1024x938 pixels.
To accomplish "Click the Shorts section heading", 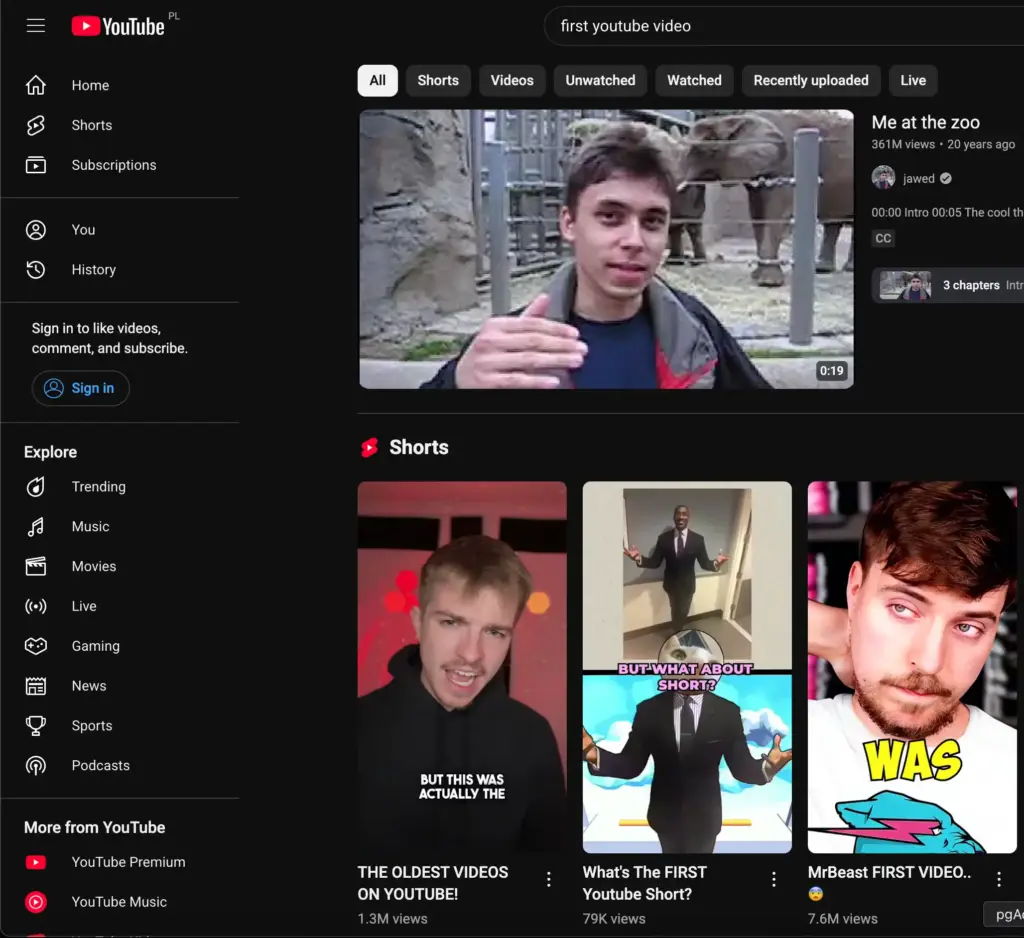I will pos(419,447).
